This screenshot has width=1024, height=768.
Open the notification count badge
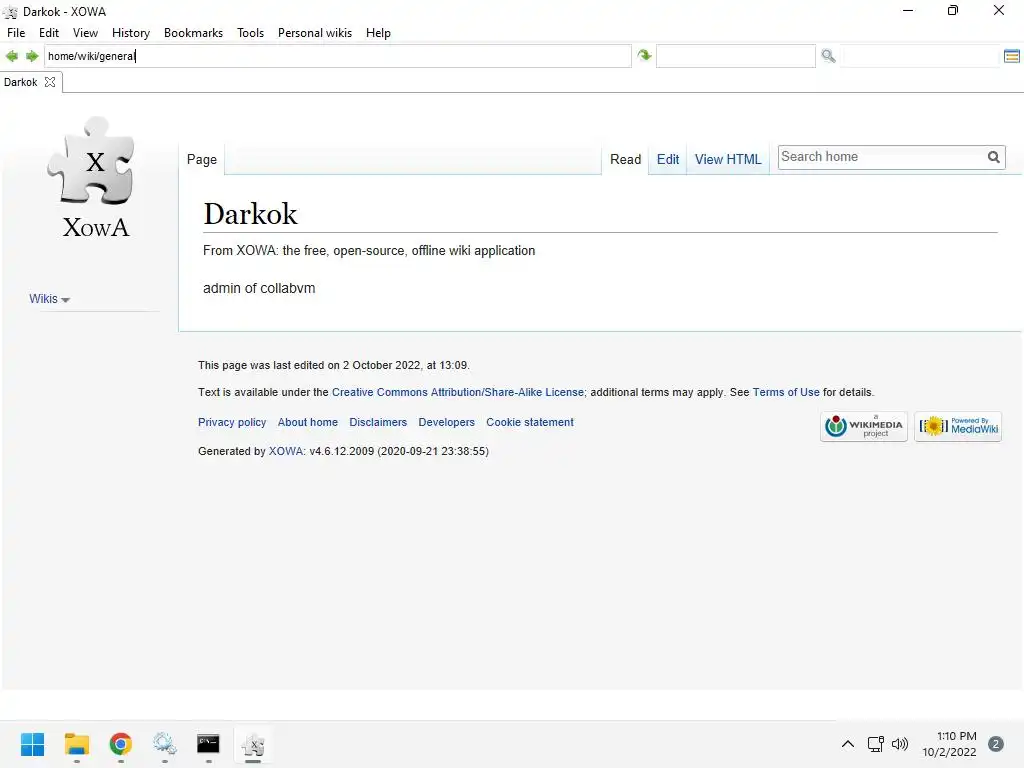pos(996,744)
